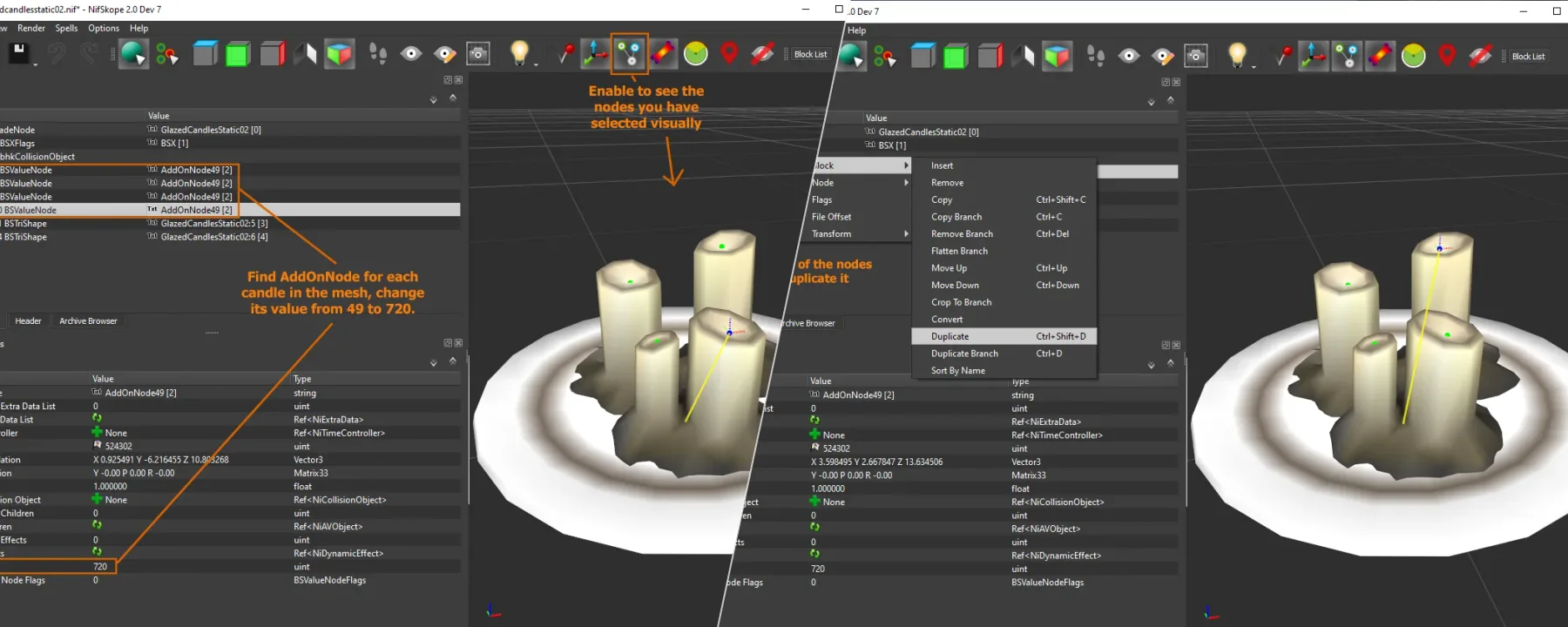
Task: Toggle the draw nodes button in left toolbar
Action: 629,54
